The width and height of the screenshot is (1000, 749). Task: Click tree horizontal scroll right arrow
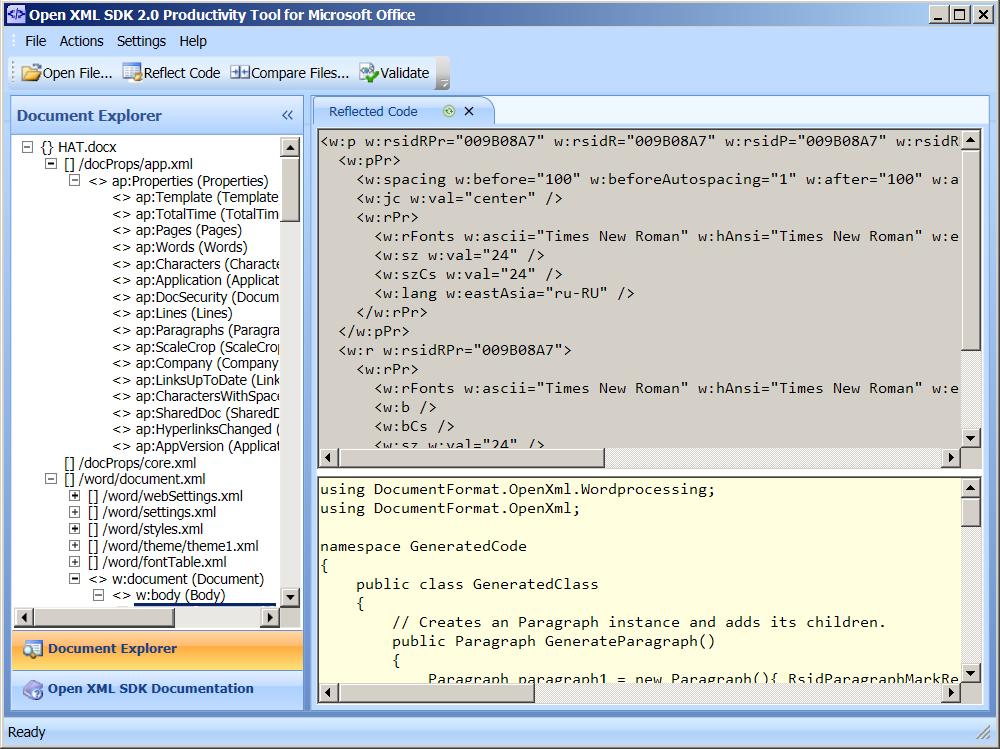pyautogui.click(x=270, y=617)
